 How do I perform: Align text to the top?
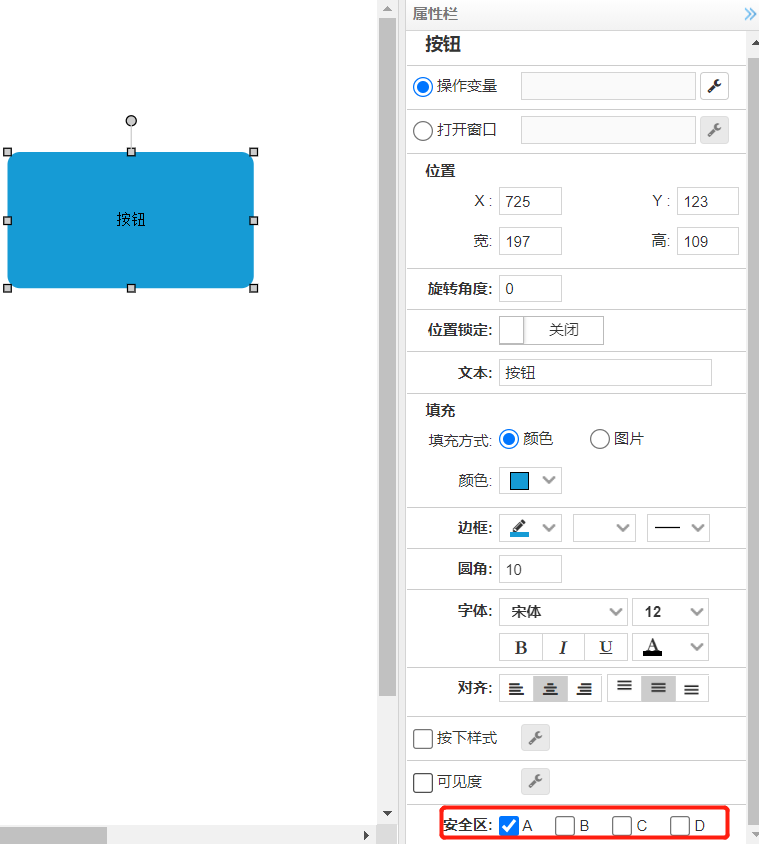(624, 688)
